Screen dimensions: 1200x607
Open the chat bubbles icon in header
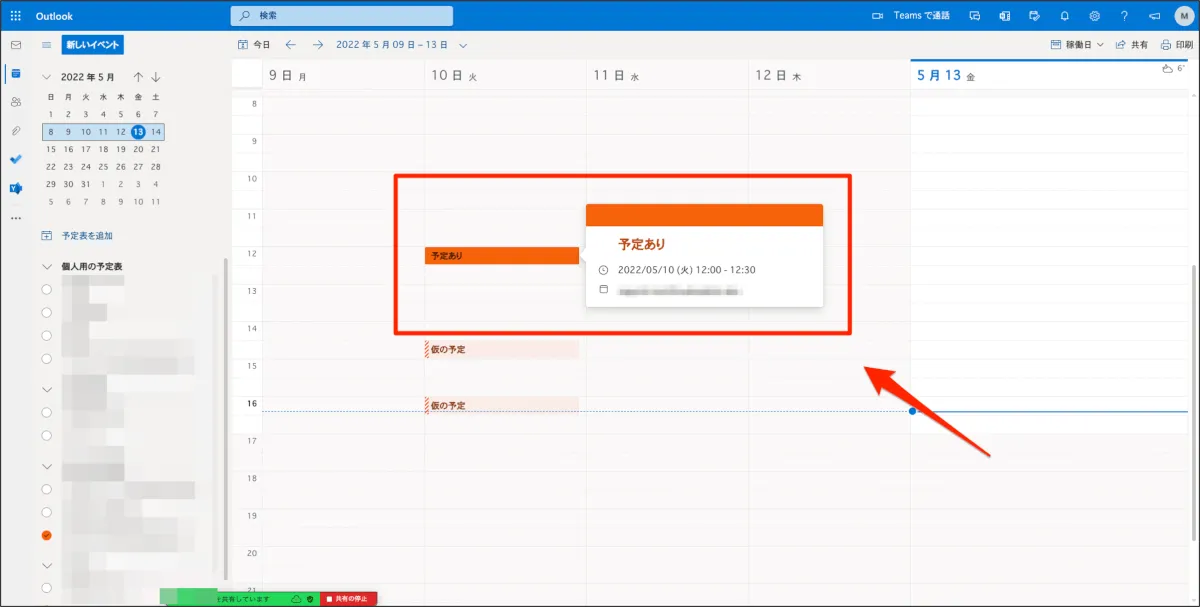pyautogui.click(x=975, y=16)
